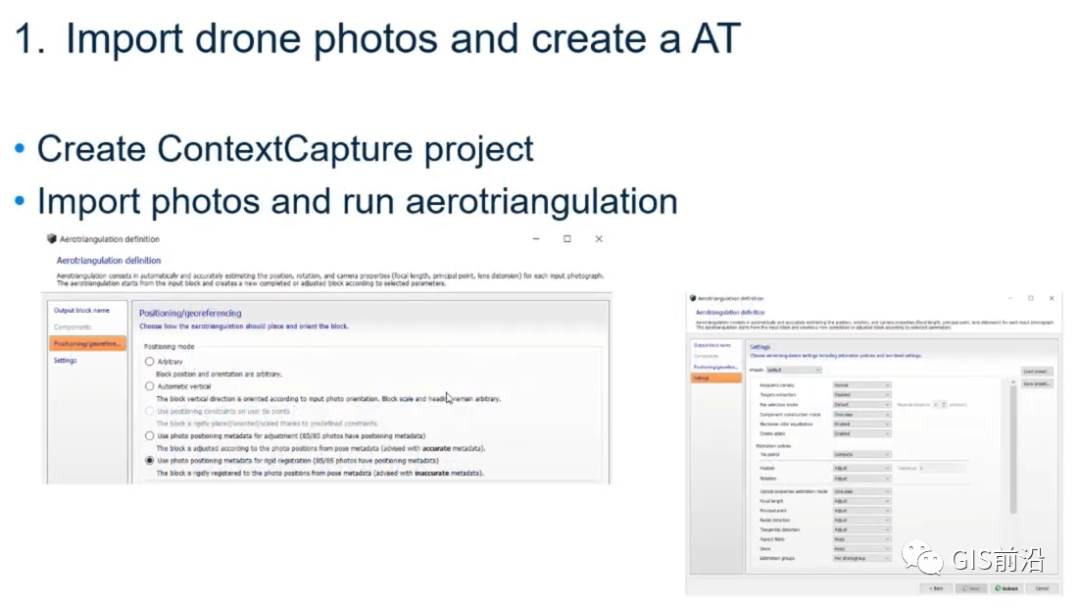This screenshot has height=607, width=1080.
Task: Open Output block name step in larger dialog
Action: pos(82,310)
